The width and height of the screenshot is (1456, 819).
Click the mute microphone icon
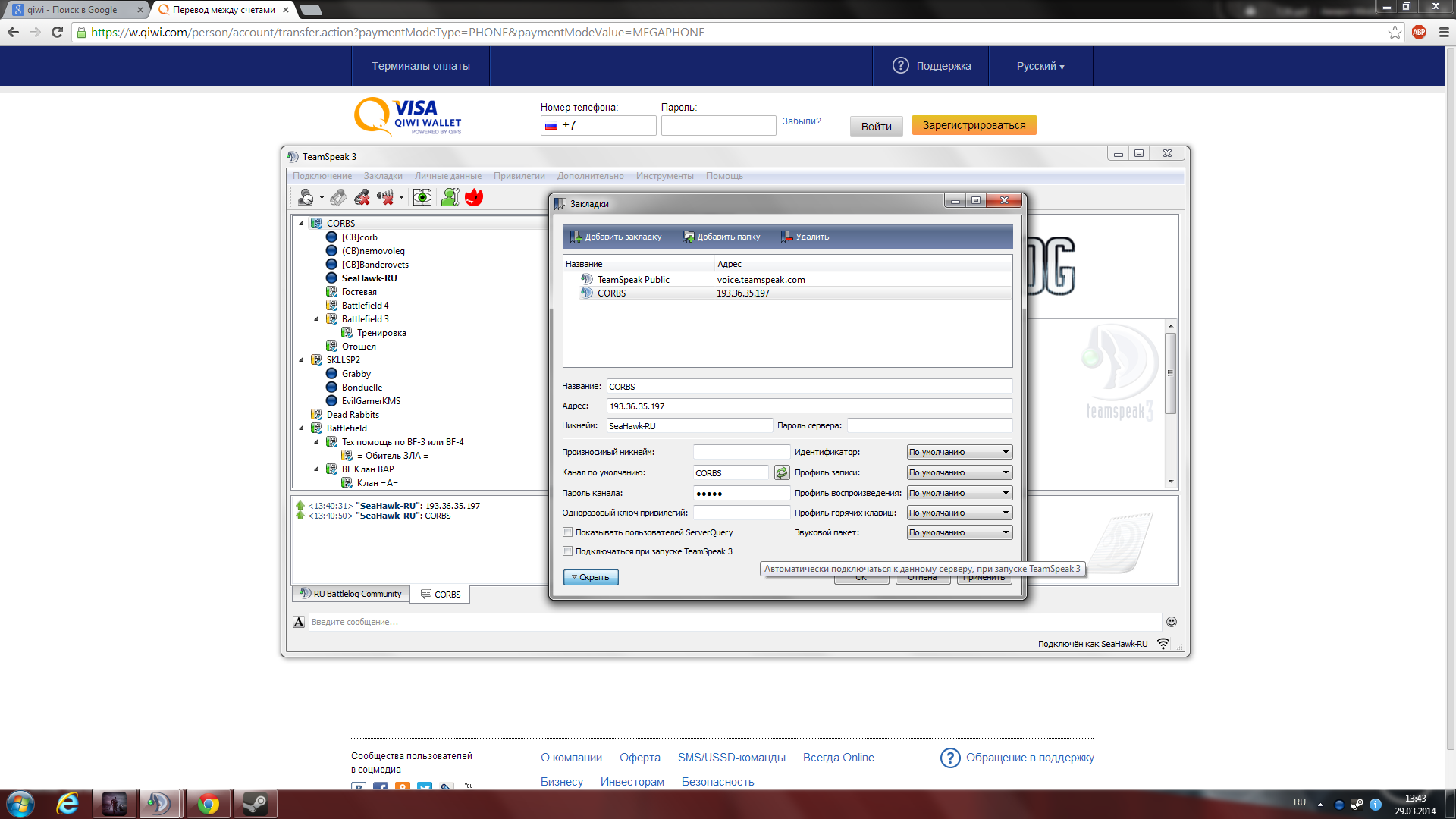point(362,197)
